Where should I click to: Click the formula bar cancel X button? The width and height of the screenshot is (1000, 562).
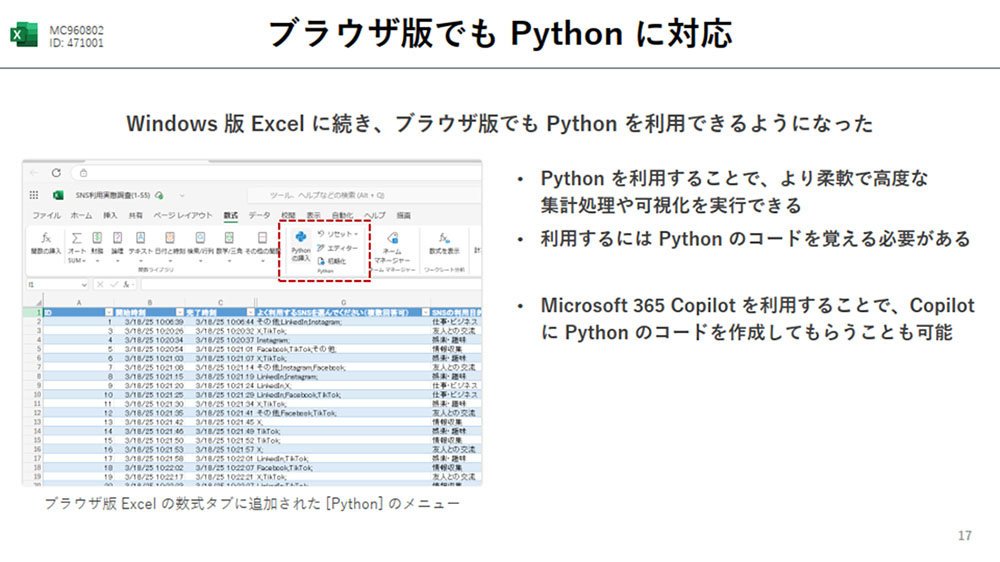[100, 285]
